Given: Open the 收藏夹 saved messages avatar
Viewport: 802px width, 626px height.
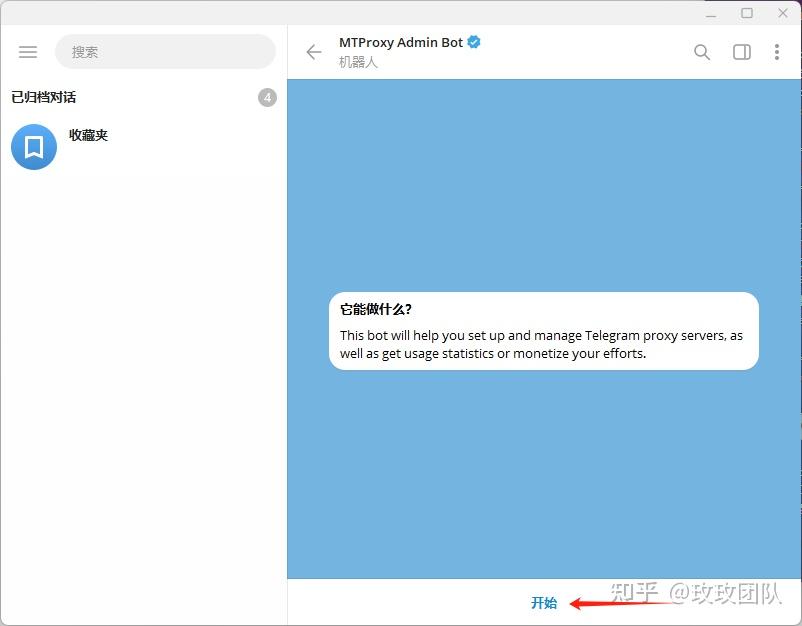Looking at the screenshot, I should 33,146.
